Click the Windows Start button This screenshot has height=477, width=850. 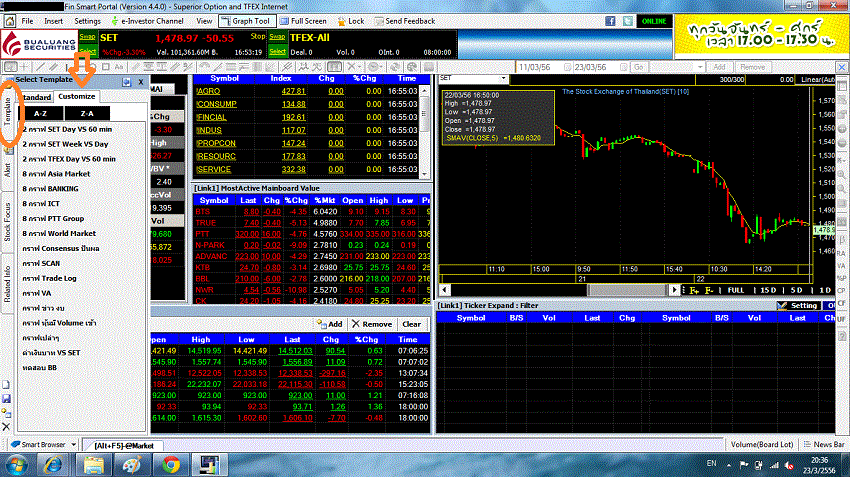coord(16,465)
